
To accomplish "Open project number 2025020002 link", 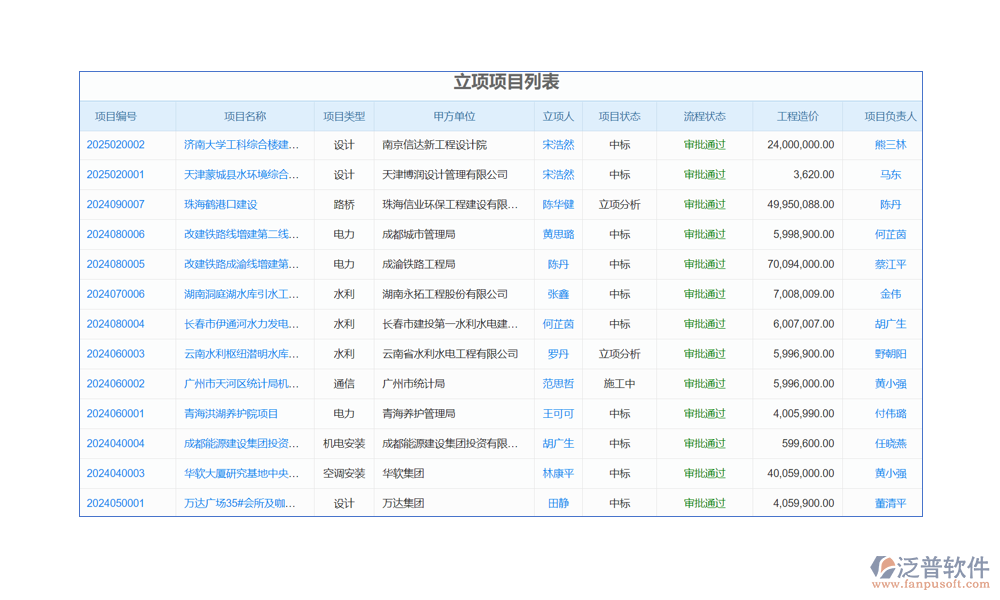I will [x=115, y=145].
